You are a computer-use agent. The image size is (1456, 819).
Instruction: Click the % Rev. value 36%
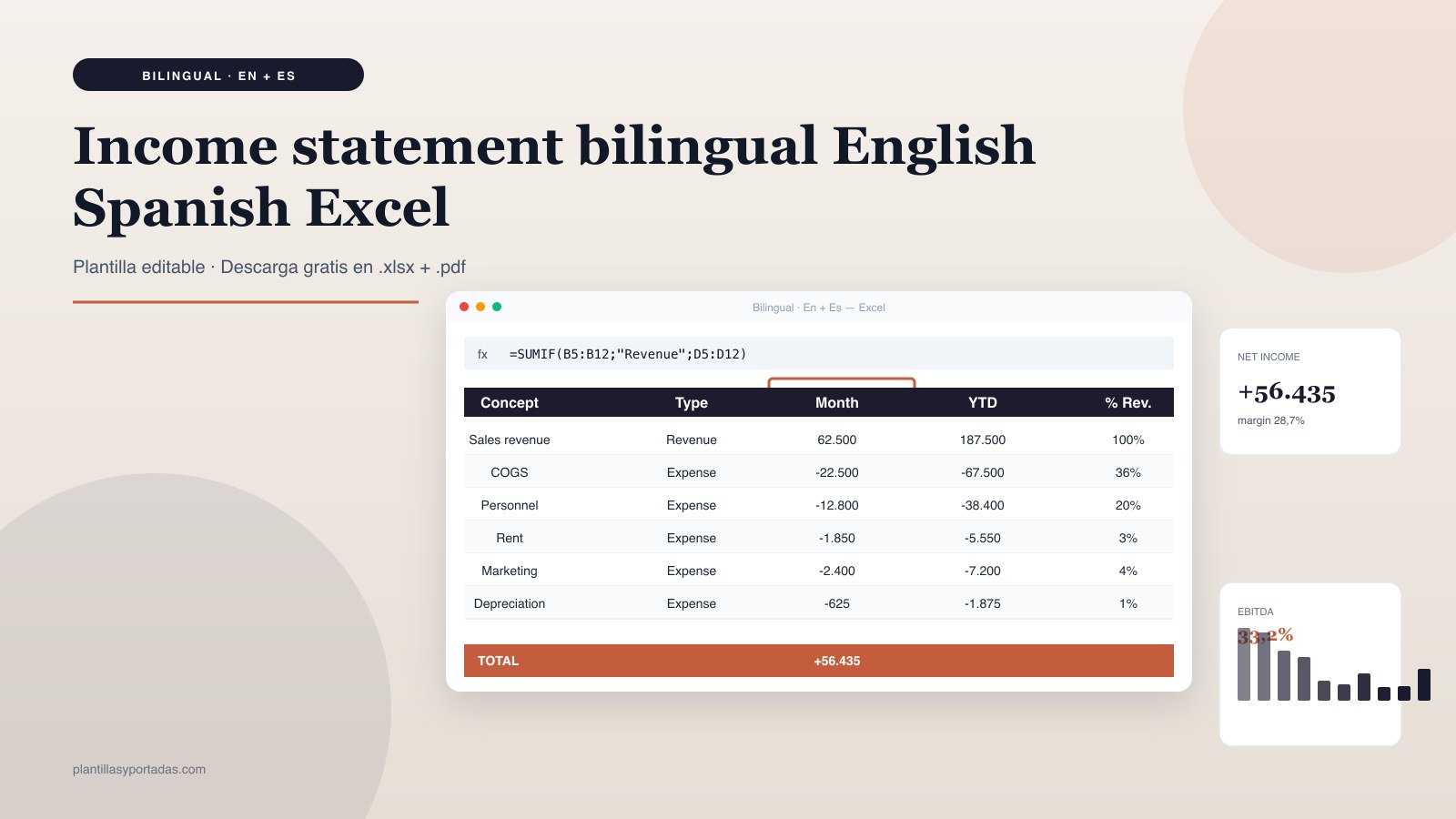pos(1128,472)
